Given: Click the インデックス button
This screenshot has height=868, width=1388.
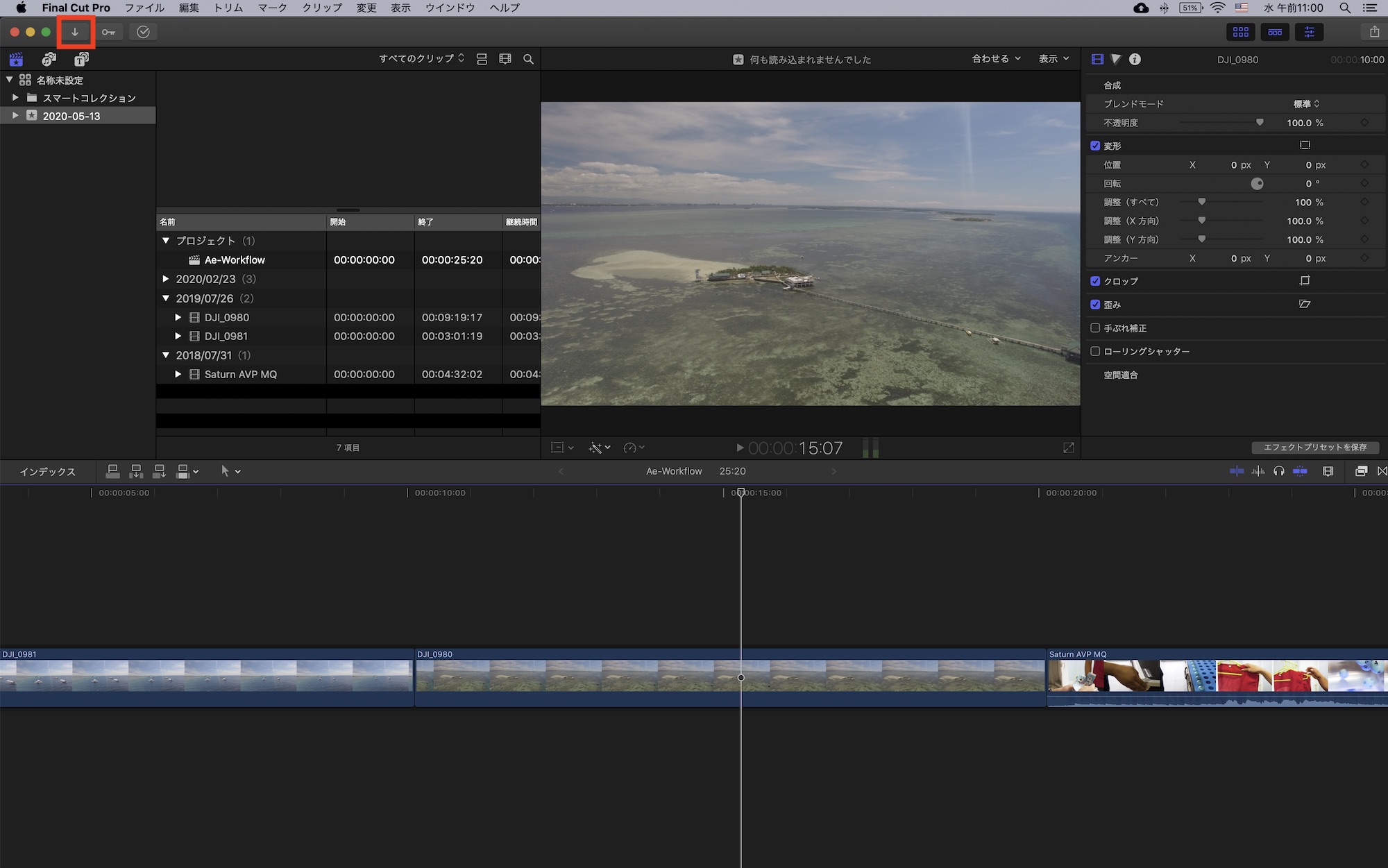Looking at the screenshot, I should (x=47, y=472).
